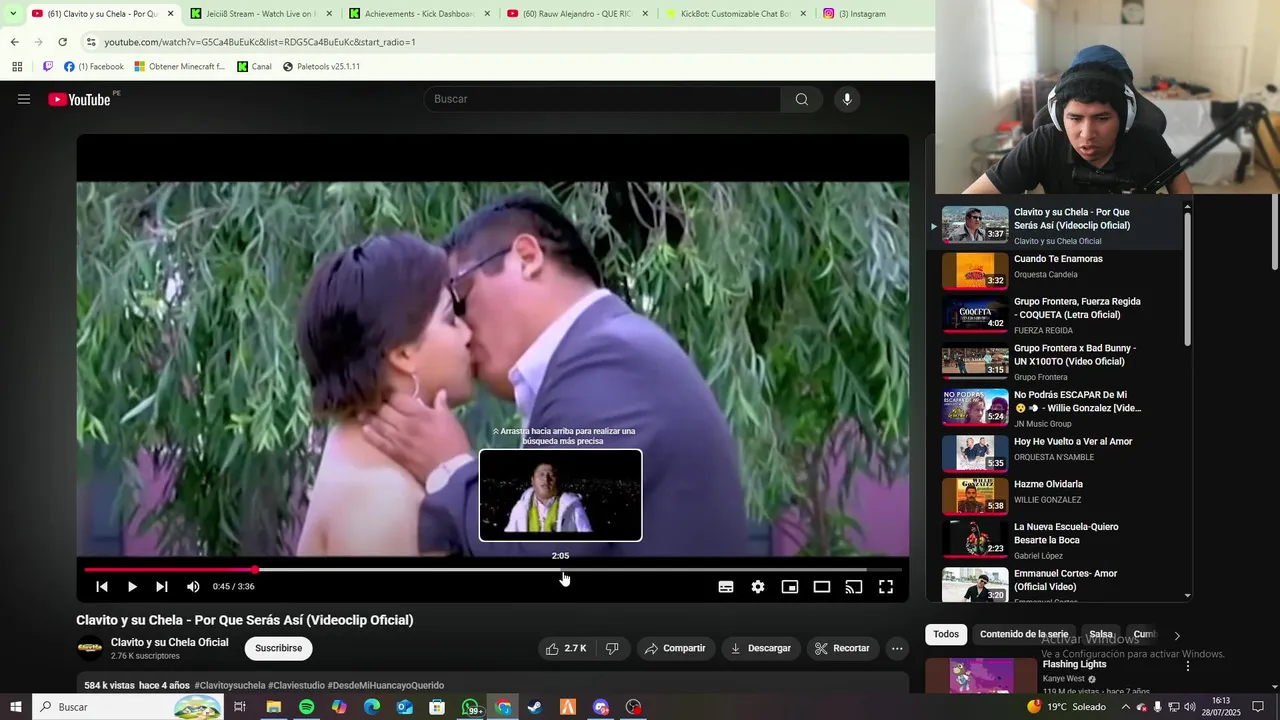Switch to Rauw Alejandro YouTube tab
Viewport: 1280px width, 720px height.
tap(577, 14)
